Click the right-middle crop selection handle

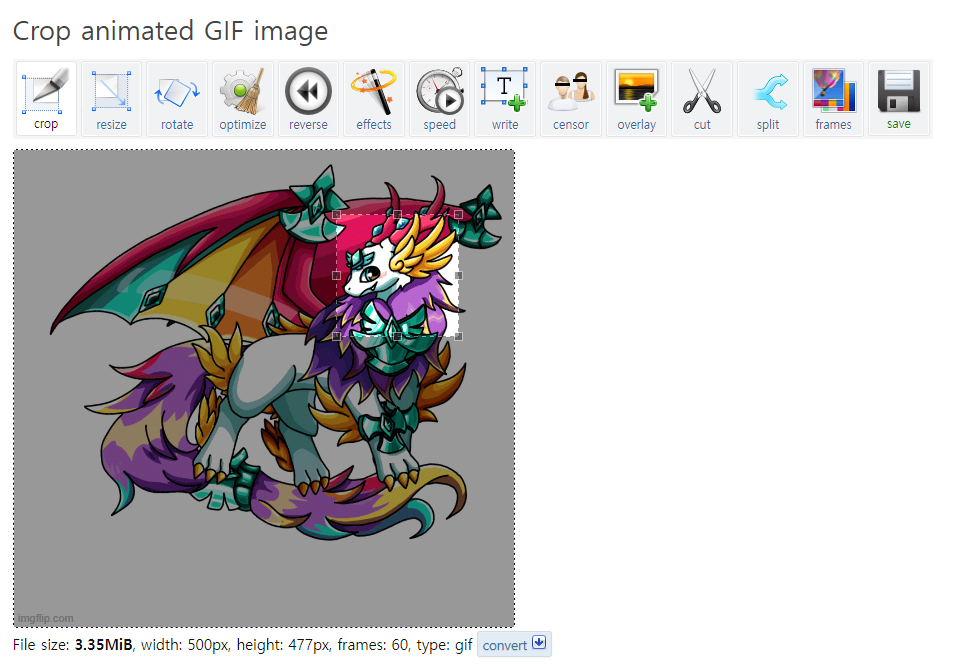[x=459, y=275]
